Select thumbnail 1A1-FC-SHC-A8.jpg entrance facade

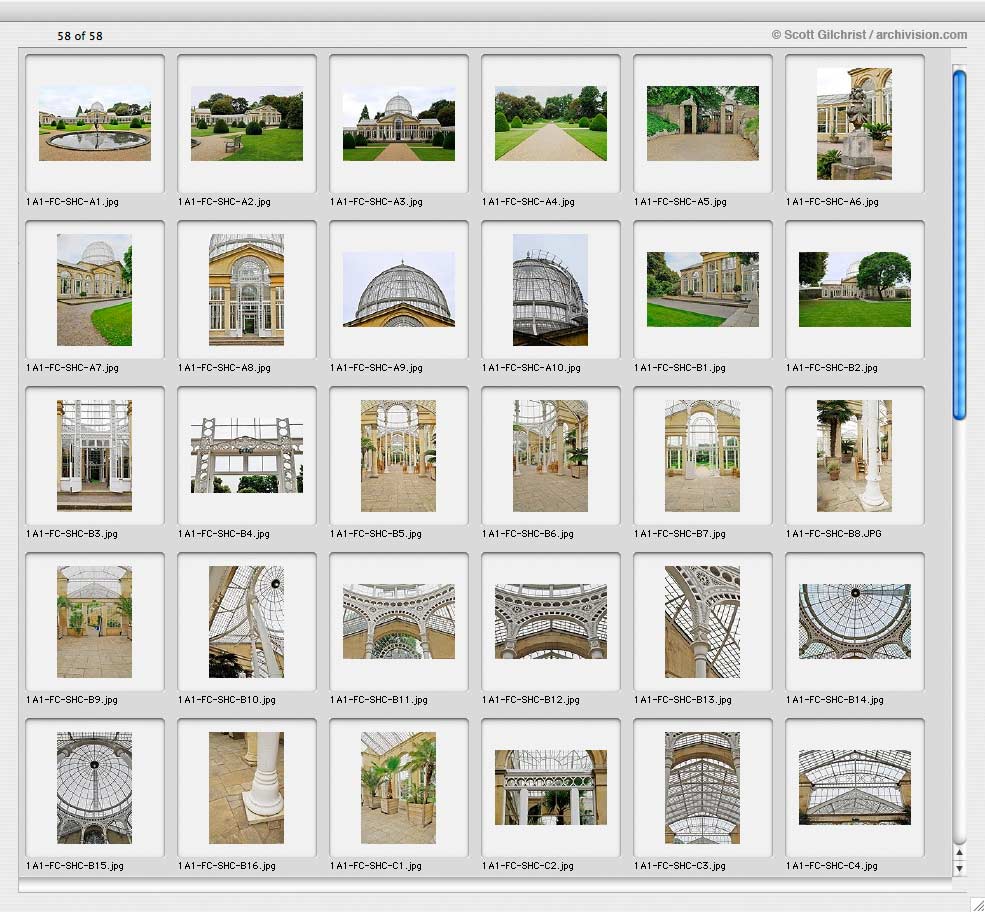click(246, 290)
